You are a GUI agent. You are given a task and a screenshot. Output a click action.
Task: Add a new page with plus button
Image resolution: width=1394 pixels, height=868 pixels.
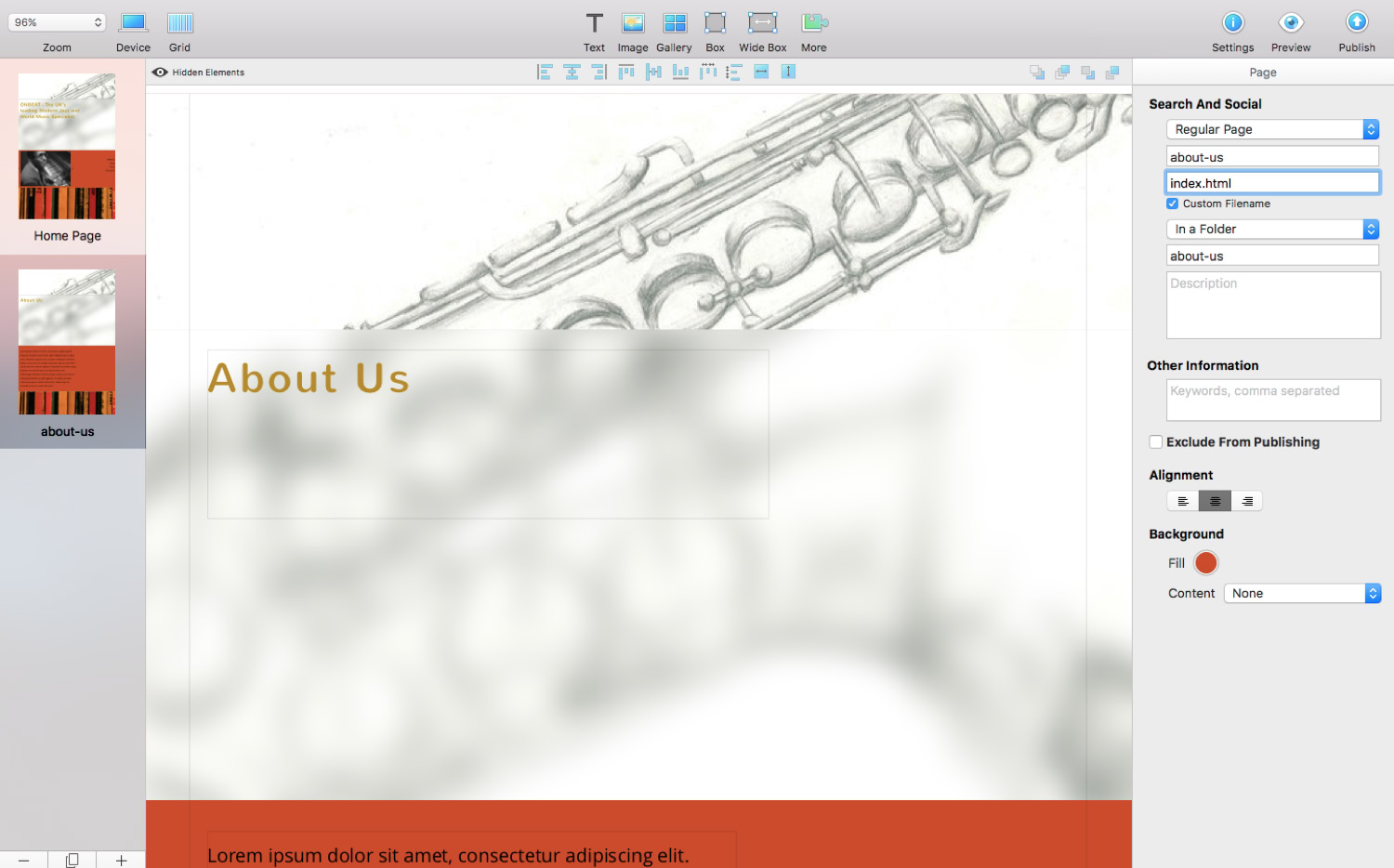121,860
